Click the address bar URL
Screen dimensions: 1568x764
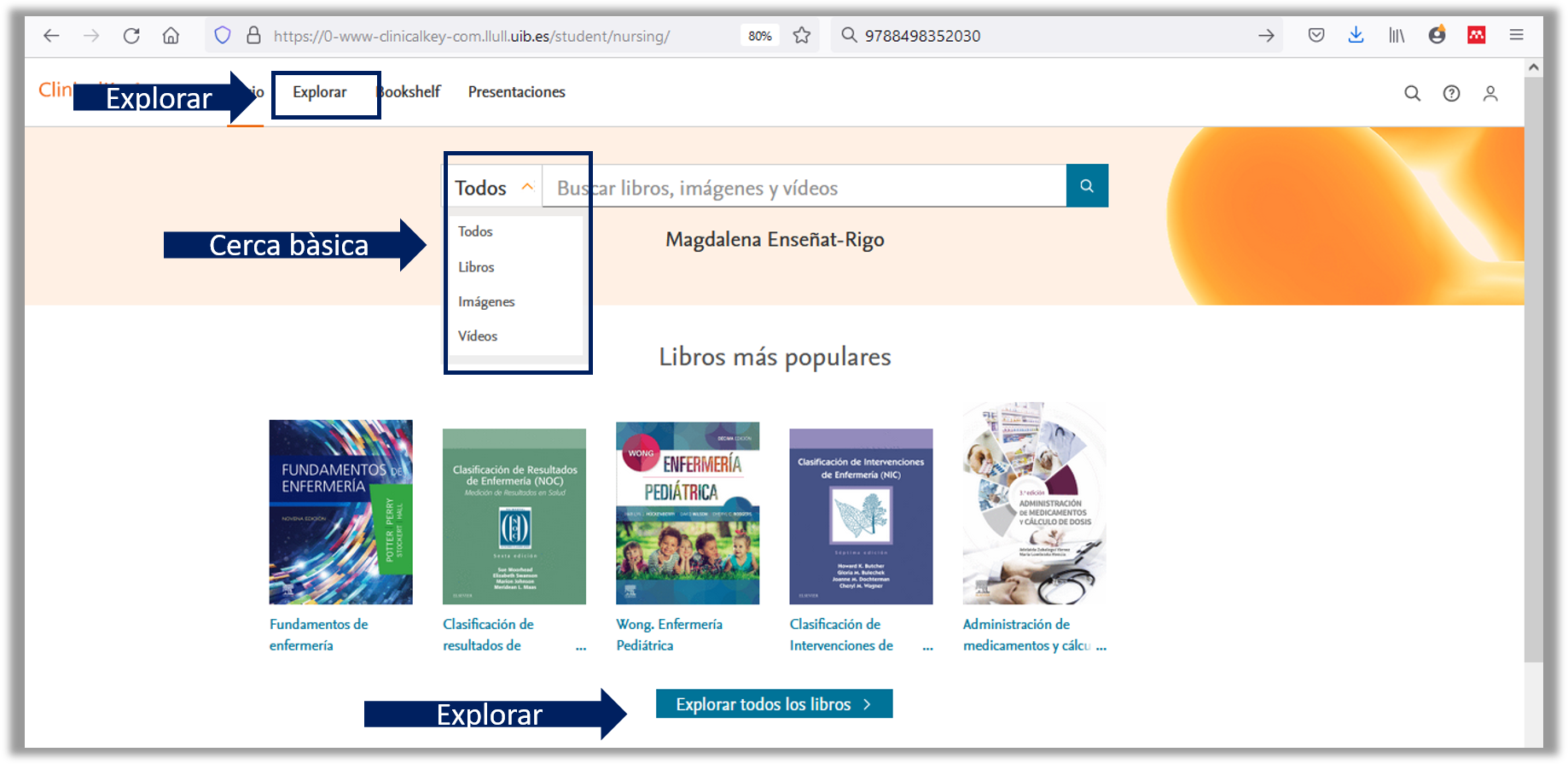click(472, 36)
